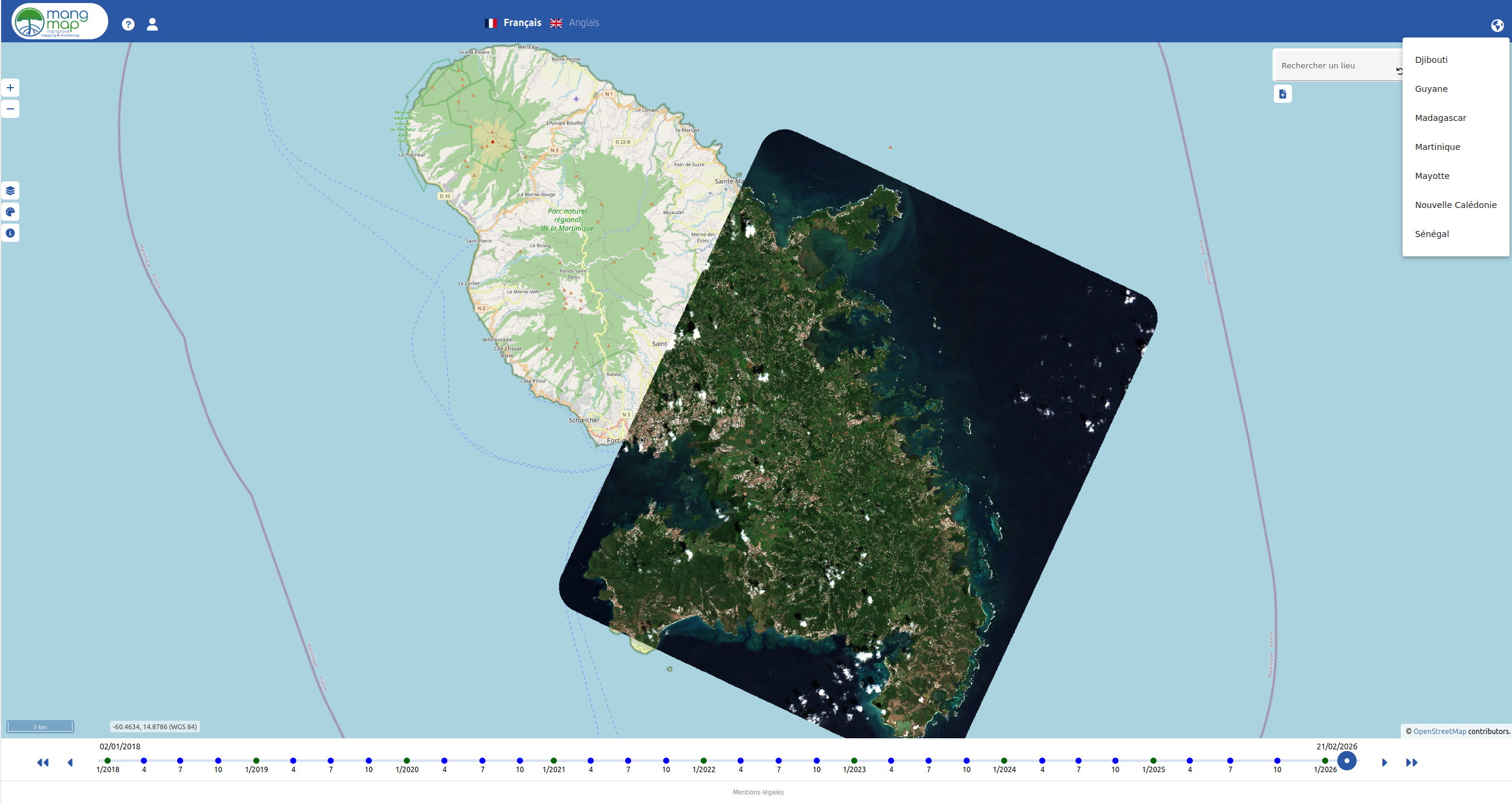Choose Nouvelle Calédonie from country list
This screenshot has height=803, width=1512.
1455,205
